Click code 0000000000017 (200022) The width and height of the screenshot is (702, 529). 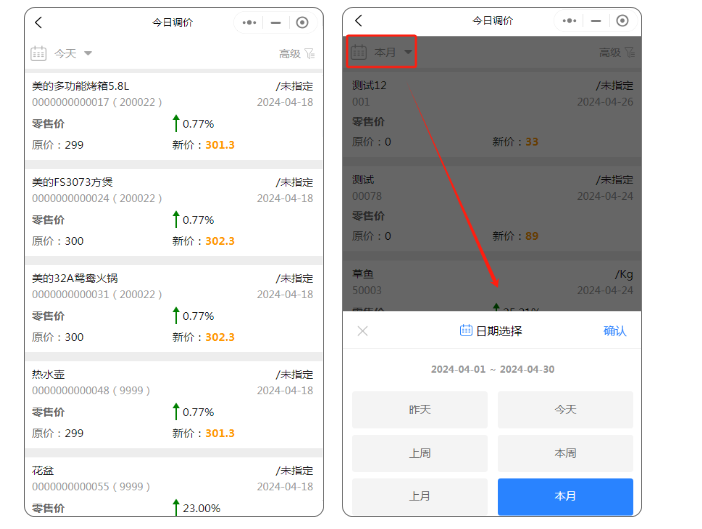click(x=97, y=102)
